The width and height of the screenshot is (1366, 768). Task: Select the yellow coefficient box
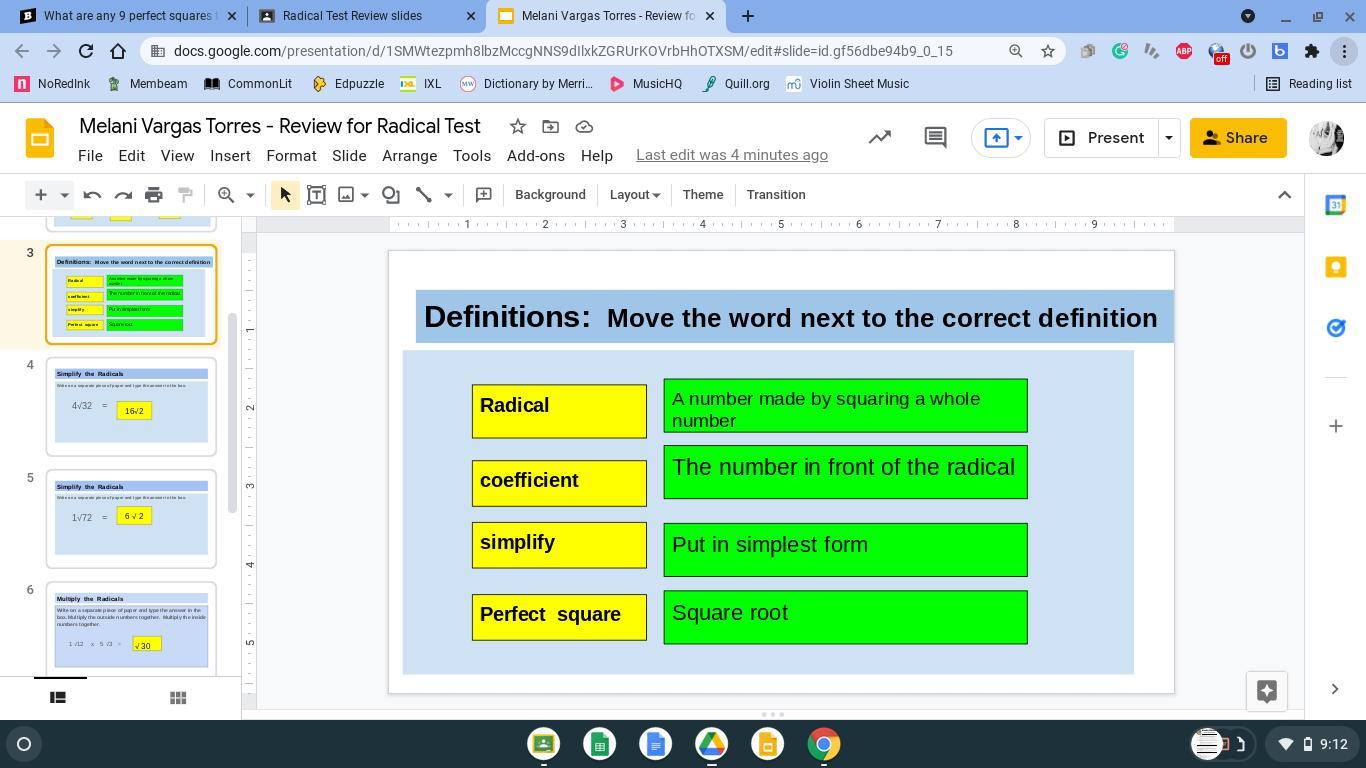click(559, 483)
